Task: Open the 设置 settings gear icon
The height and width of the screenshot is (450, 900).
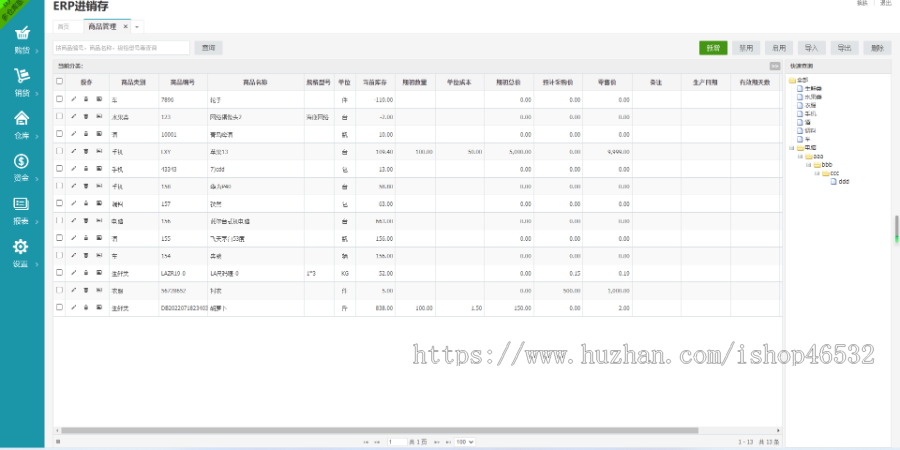Action: [21, 249]
